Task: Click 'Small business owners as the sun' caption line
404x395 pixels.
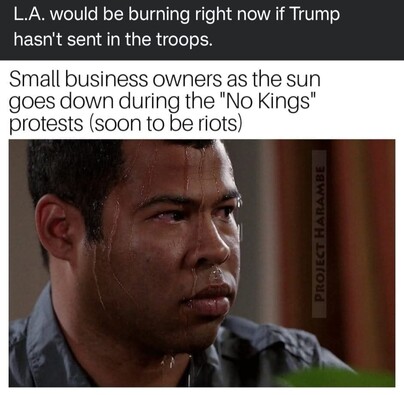Action: point(165,79)
